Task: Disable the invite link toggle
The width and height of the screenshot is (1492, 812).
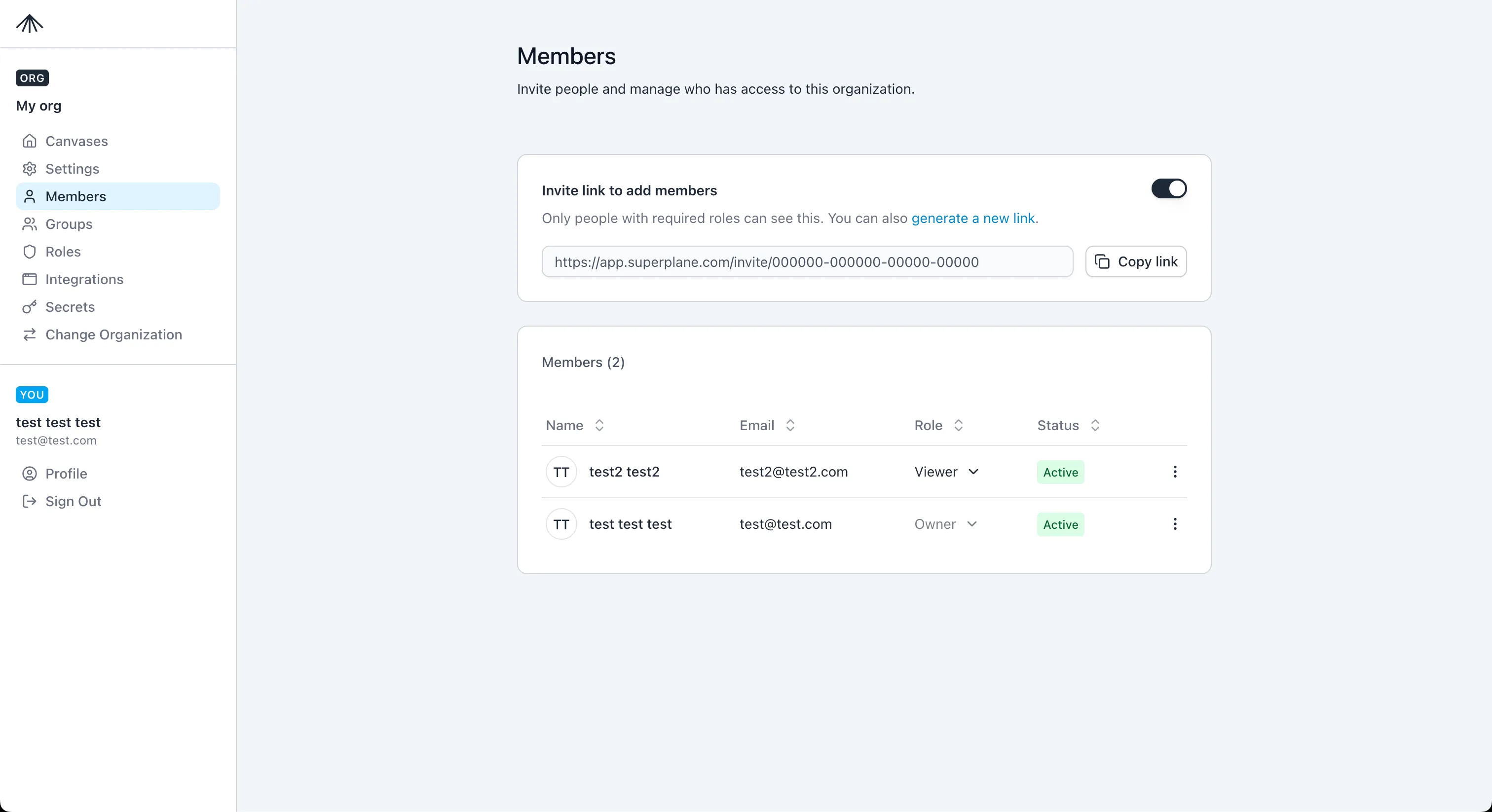Action: click(1168, 189)
